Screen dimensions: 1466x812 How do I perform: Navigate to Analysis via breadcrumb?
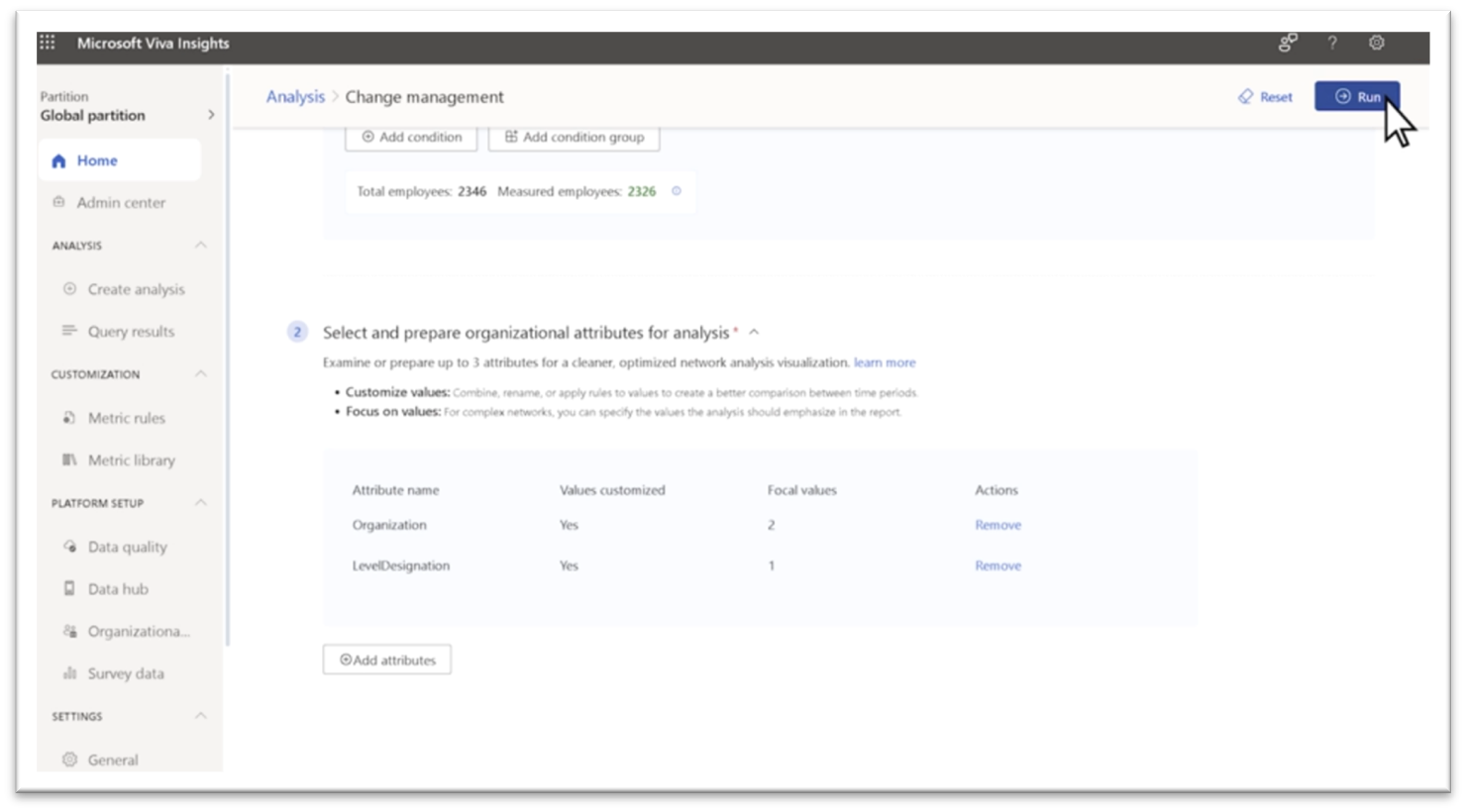295,96
